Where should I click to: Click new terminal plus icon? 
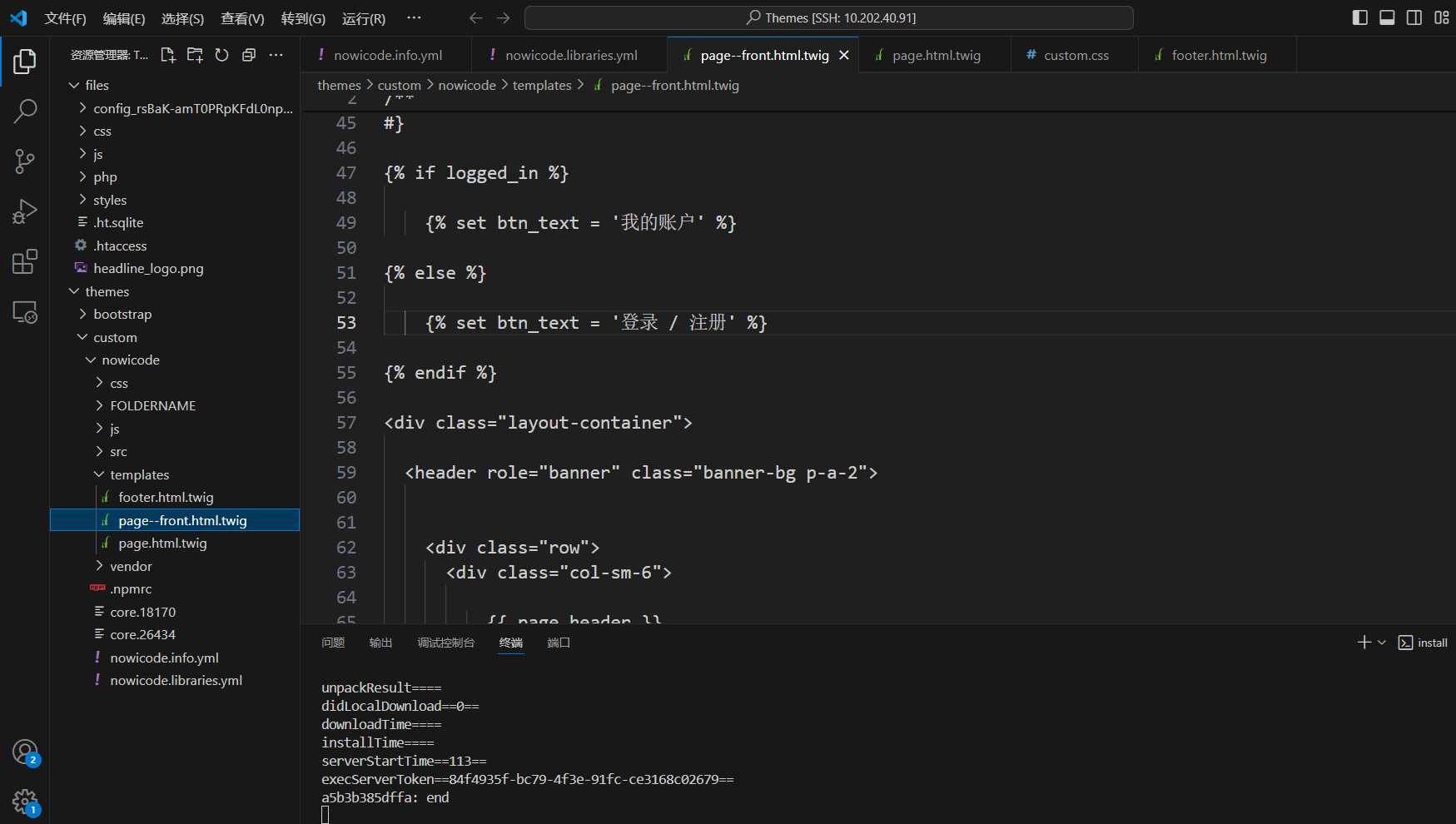tap(1364, 643)
